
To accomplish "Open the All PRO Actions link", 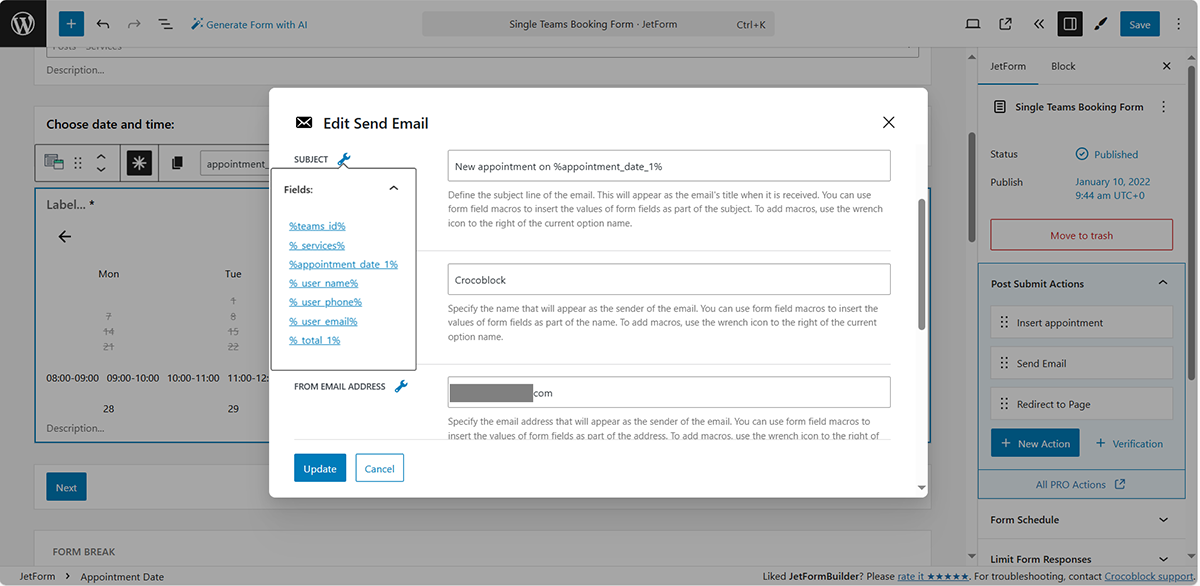I will point(1080,484).
